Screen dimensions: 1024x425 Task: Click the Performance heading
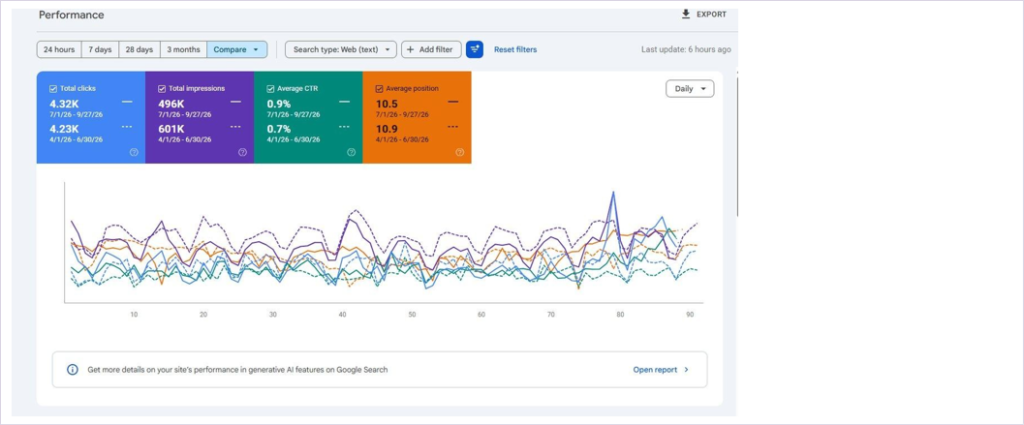point(71,14)
